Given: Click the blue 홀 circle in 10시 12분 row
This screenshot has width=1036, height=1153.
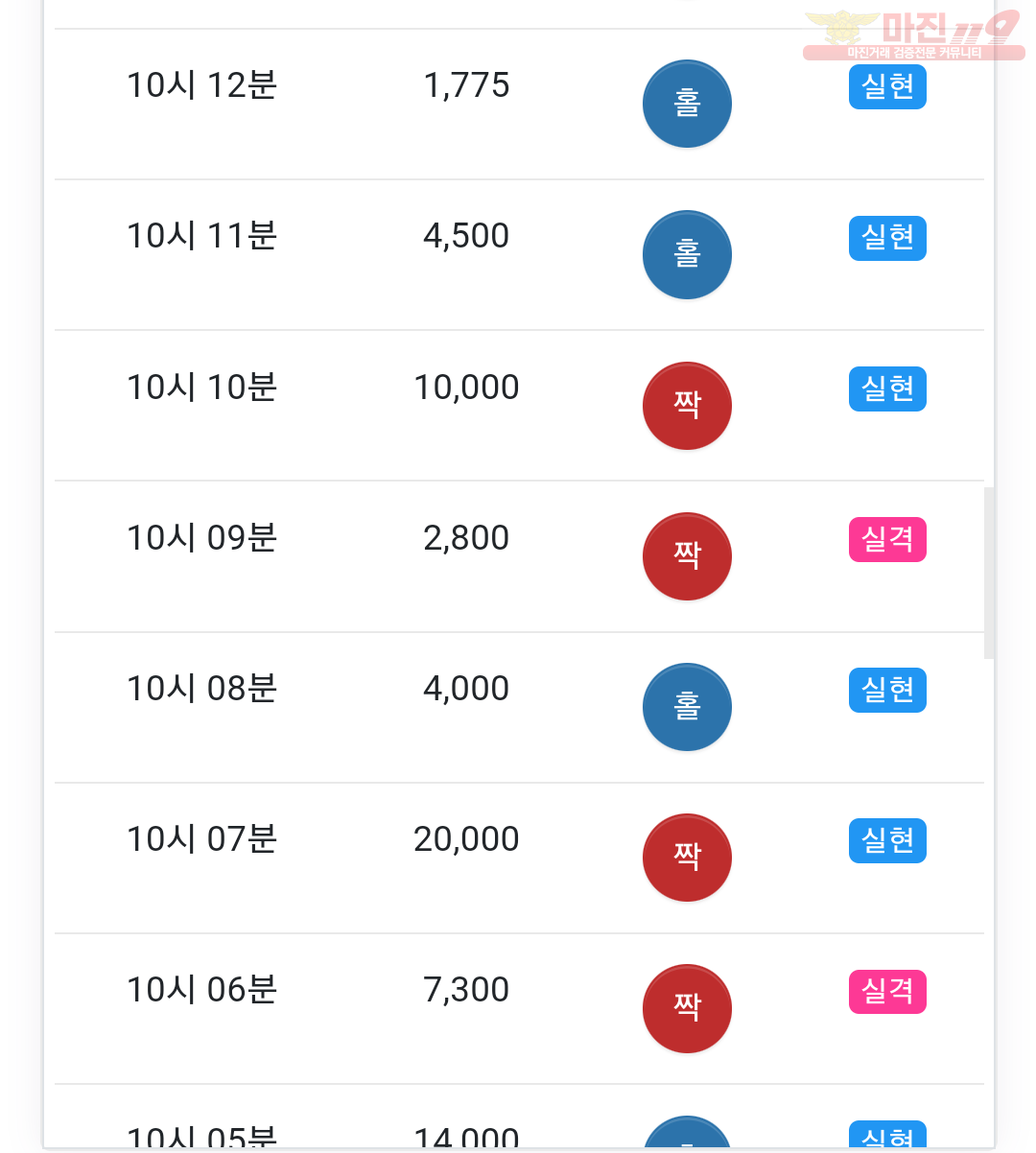Looking at the screenshot, I should (x=687, y=104).
